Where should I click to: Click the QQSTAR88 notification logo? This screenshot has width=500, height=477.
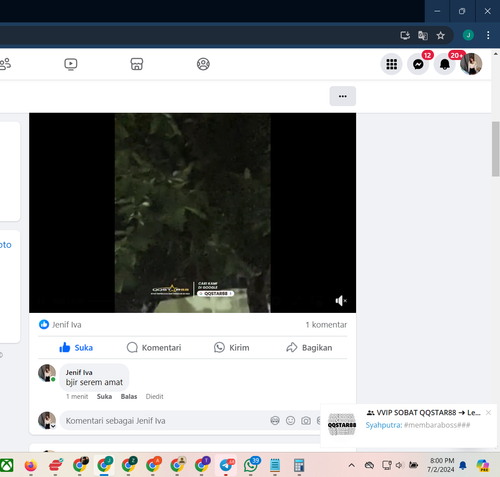click(342, 425)
